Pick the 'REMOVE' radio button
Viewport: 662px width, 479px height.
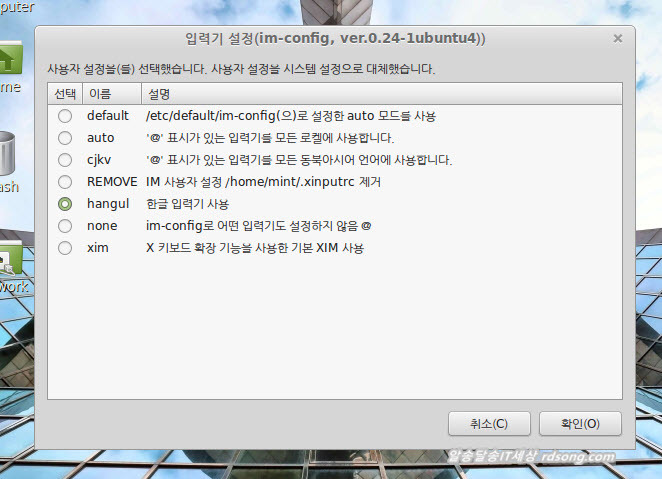[x=65, y=182]
